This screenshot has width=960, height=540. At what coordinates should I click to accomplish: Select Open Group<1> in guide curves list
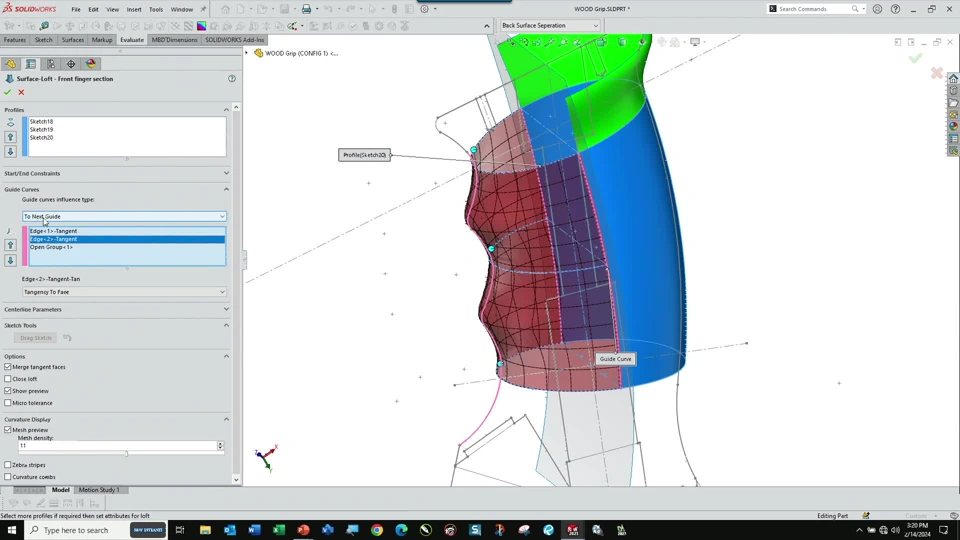51,247
